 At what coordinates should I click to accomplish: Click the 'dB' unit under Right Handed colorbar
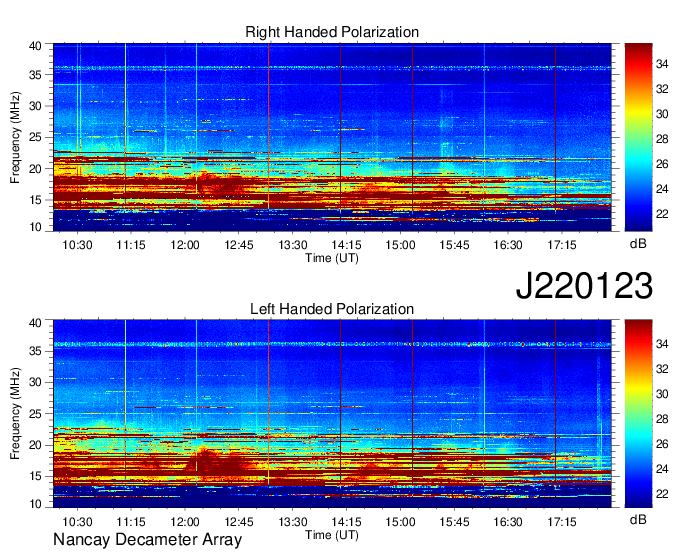point(638,243)
